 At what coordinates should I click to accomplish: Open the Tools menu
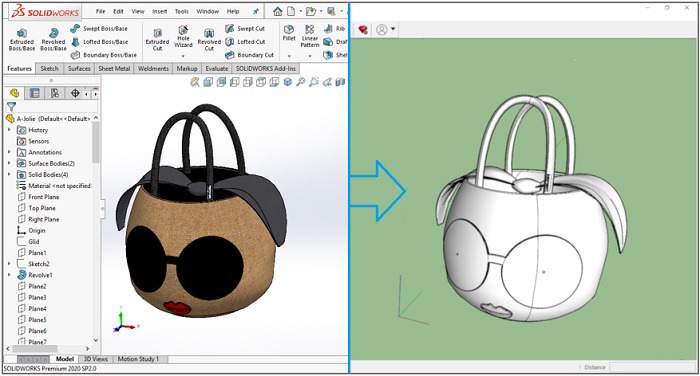182,12
